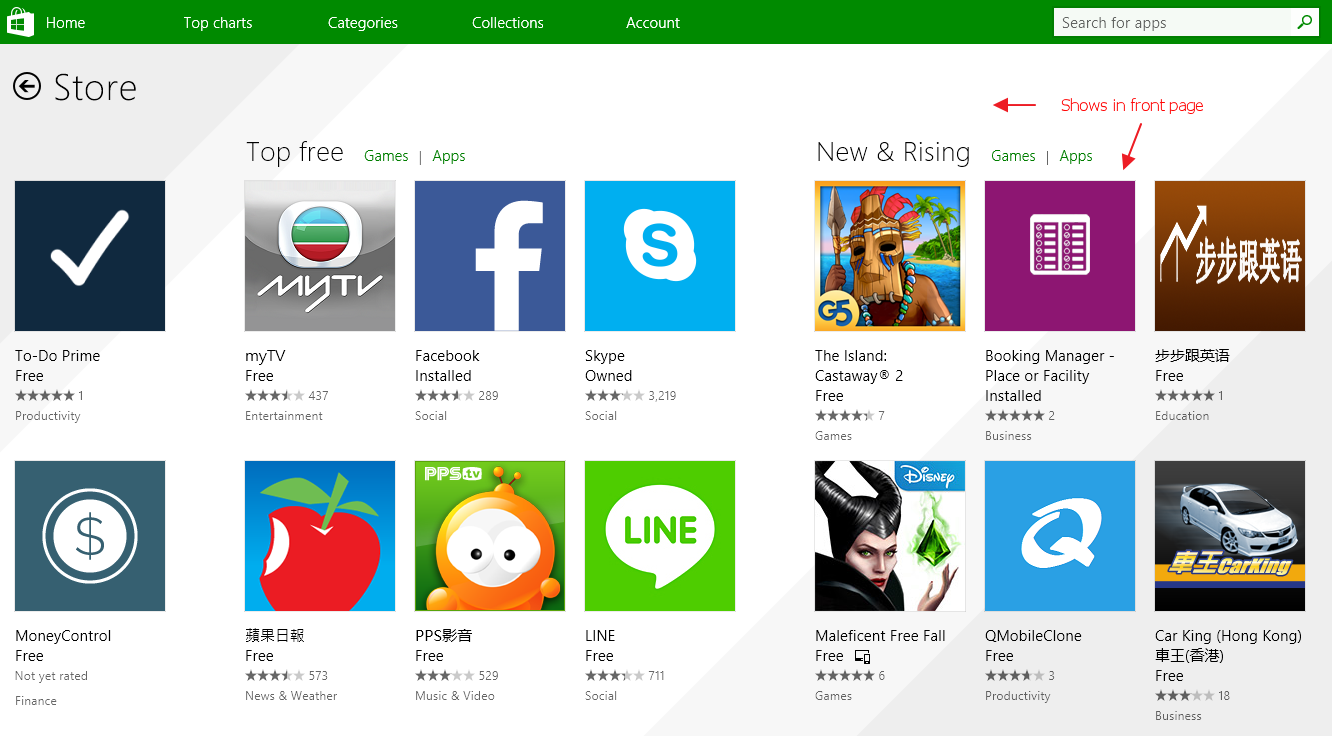Click the Education category label
This screenshot has height=736, width=1332.
[x=1182, y=416]
